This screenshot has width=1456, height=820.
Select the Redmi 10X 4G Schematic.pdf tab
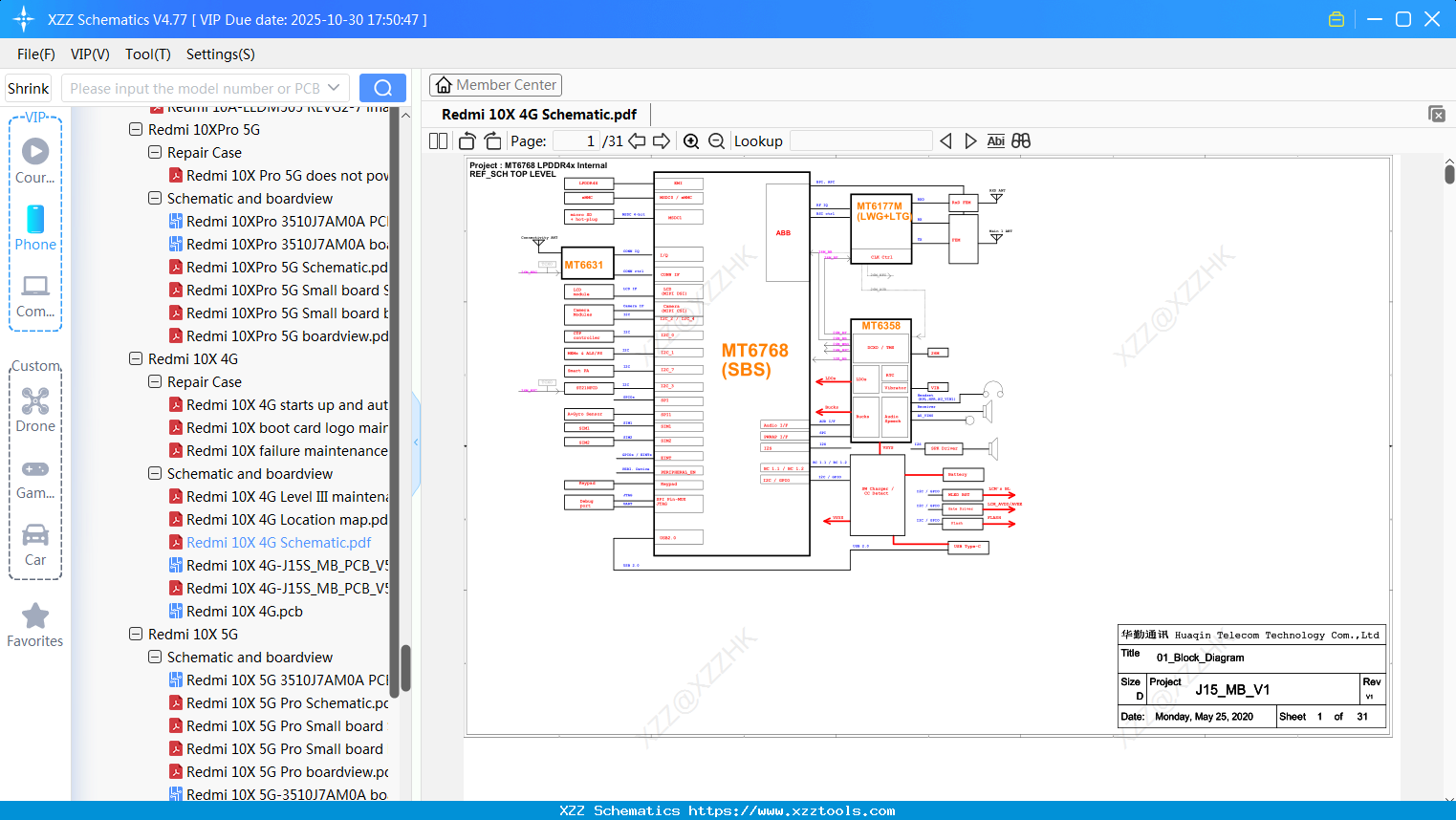(540, 114)
